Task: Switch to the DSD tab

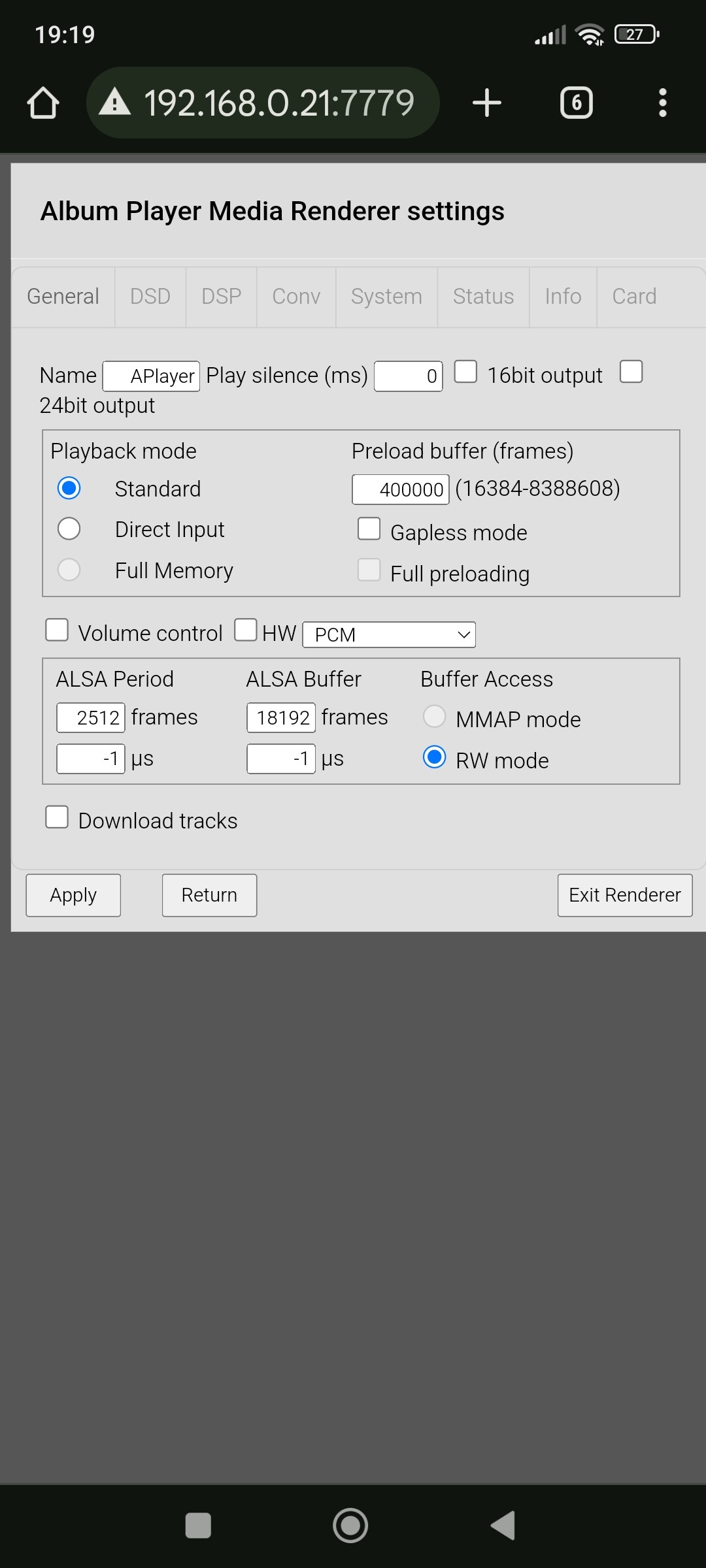Action: click(150, 297)
